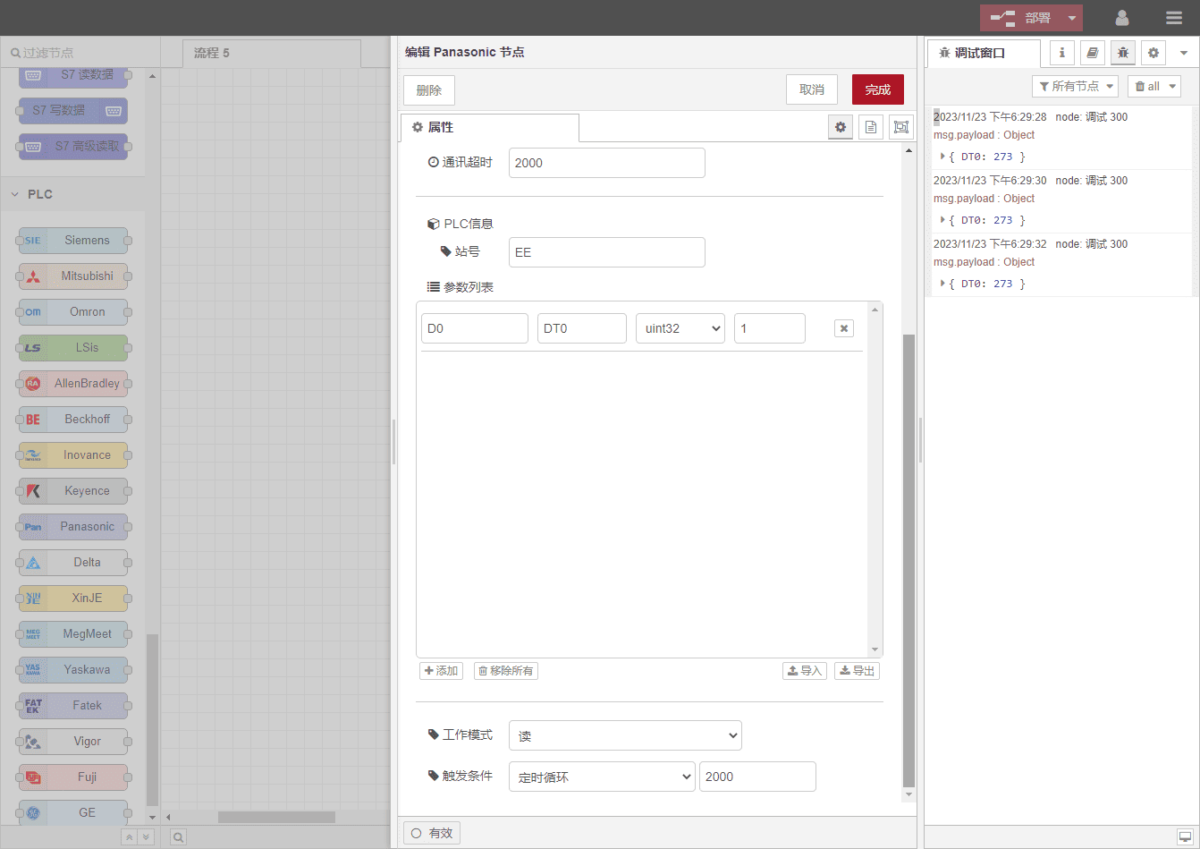Open the node appearance settings icon
The width and height of the screenshot is (1200, 849).
901,127
